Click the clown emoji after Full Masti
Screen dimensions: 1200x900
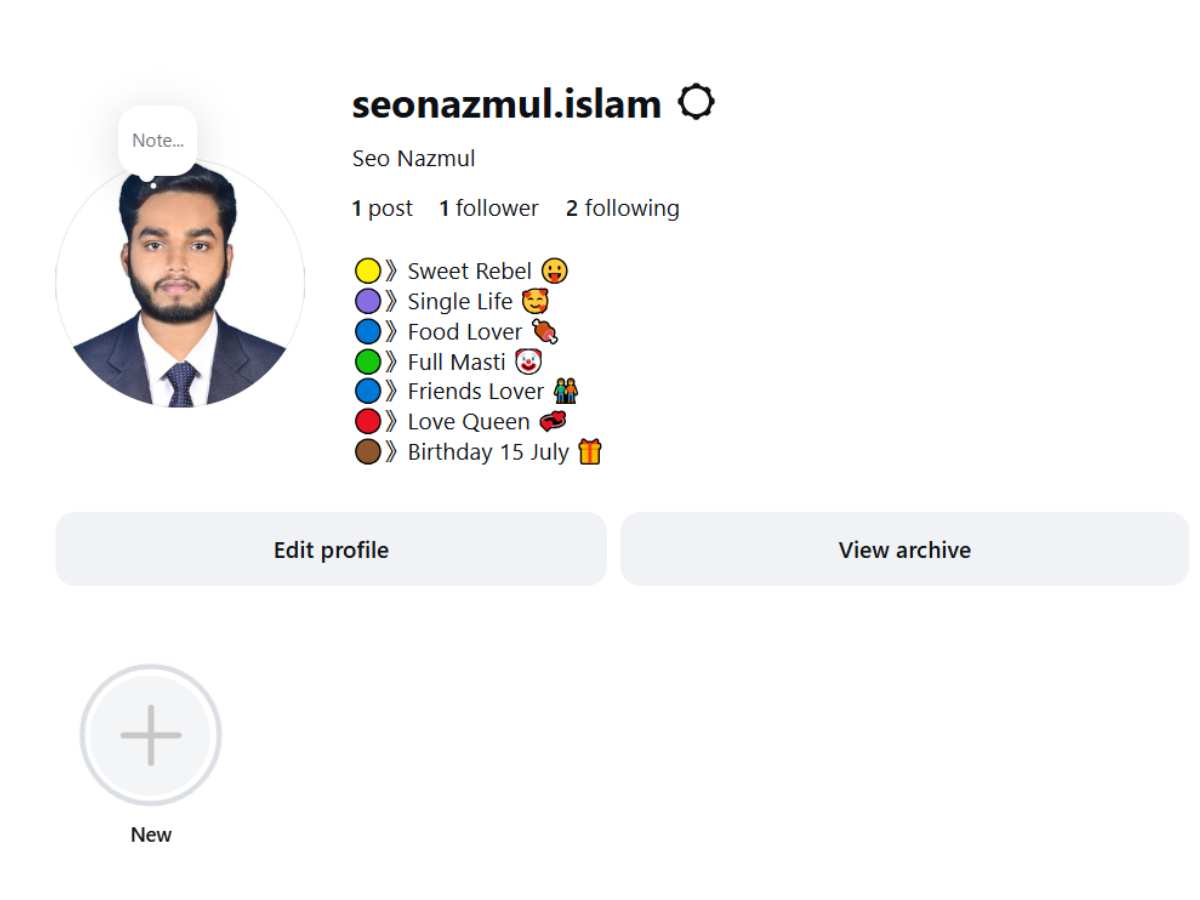click(528, 361)
